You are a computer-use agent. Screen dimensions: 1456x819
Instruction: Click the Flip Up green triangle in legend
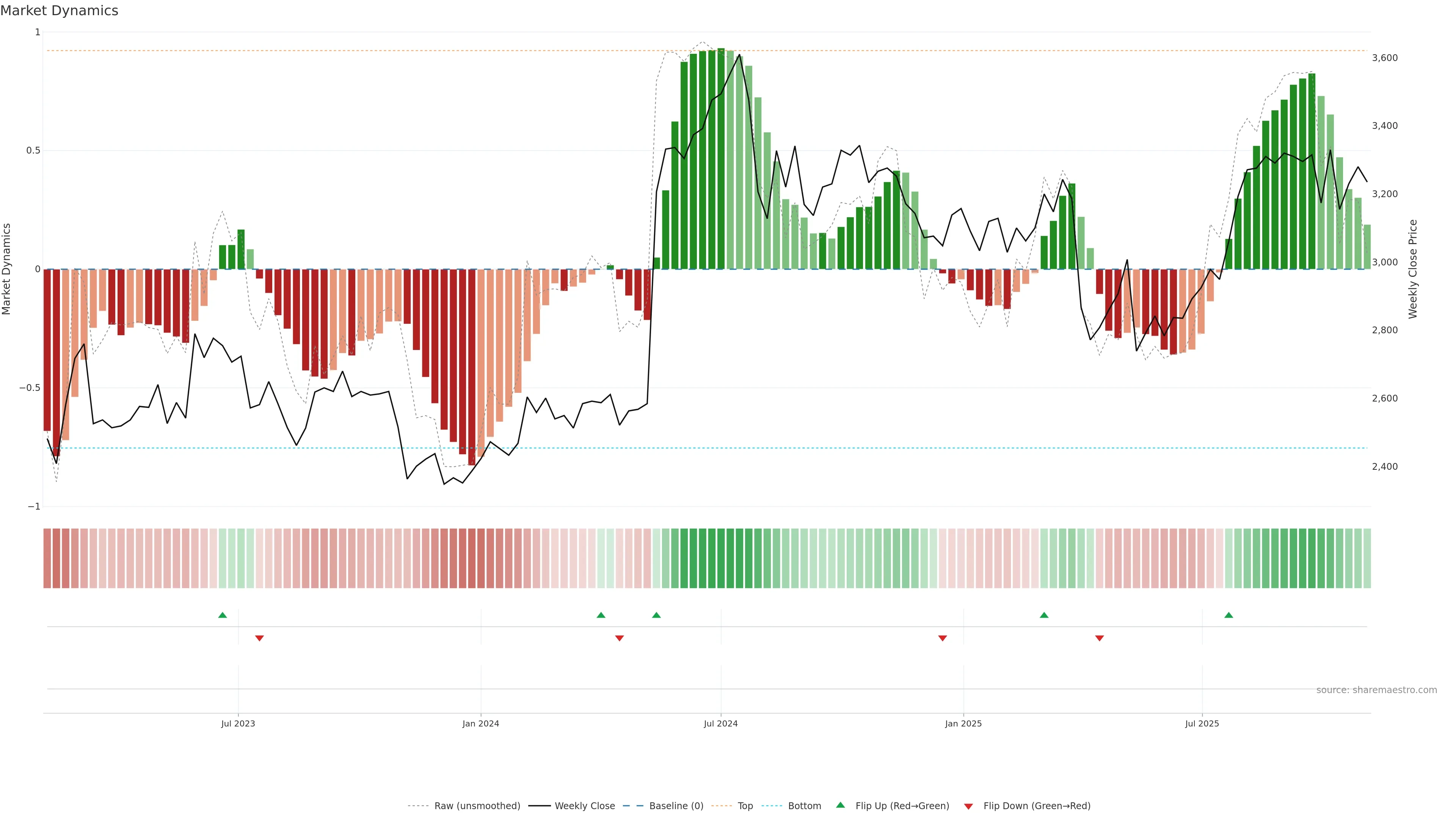click(841, 805)
